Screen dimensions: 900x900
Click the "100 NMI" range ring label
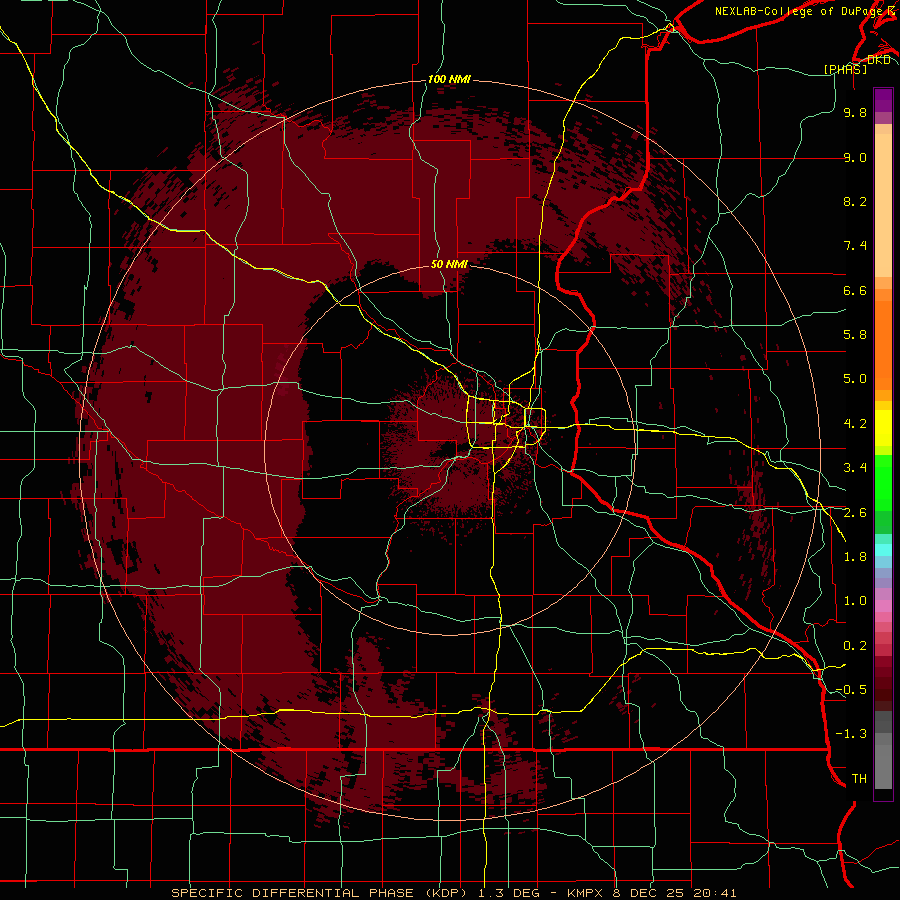[449, 79]
